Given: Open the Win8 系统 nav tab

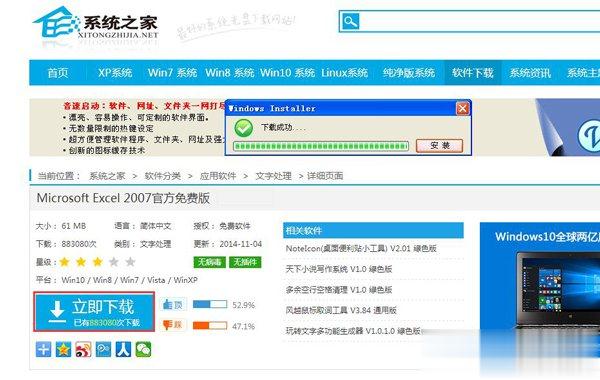Looking at the screenshot, I should click(x=230, y=73).
